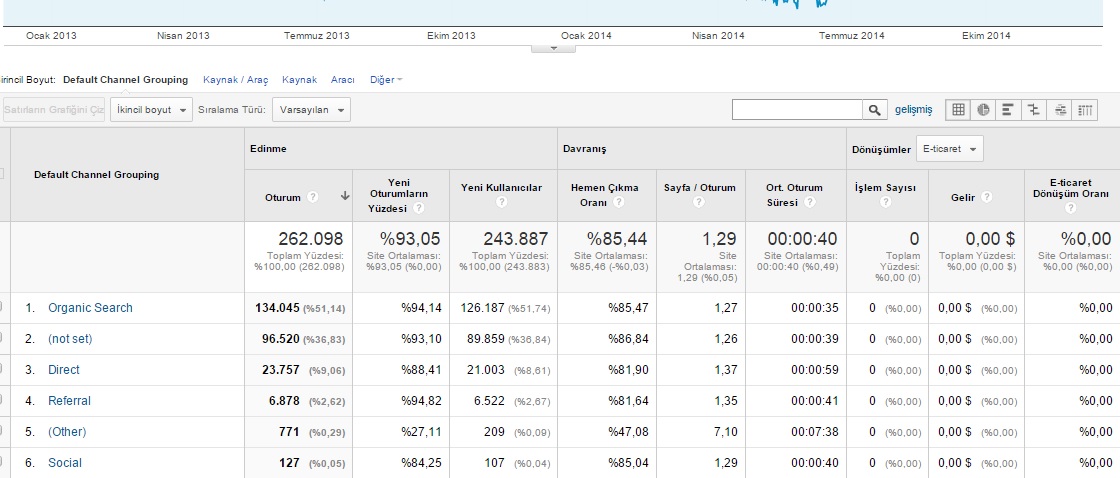Open the Organic Search channel link

click(x=90, y=308)
